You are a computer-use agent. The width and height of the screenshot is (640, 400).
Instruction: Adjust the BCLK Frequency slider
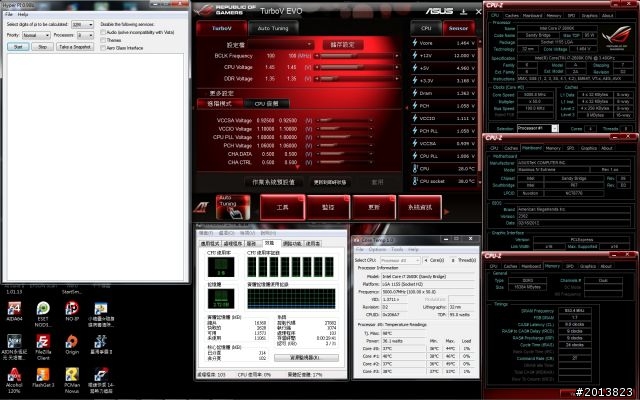[356, 56]
